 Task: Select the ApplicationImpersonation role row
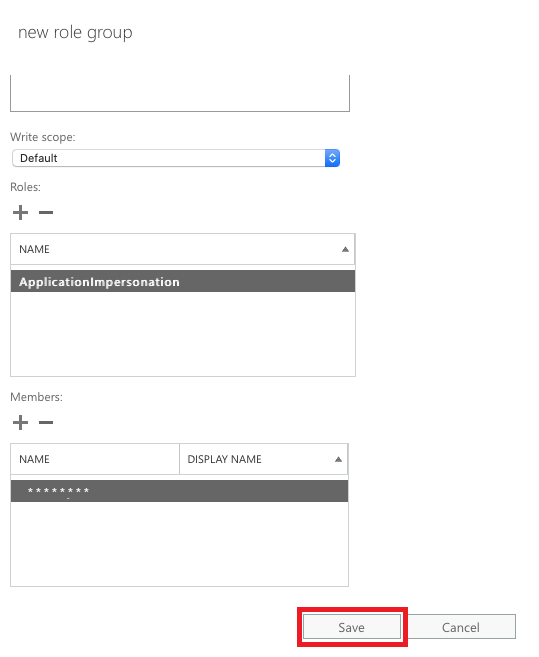coord(183,282)
